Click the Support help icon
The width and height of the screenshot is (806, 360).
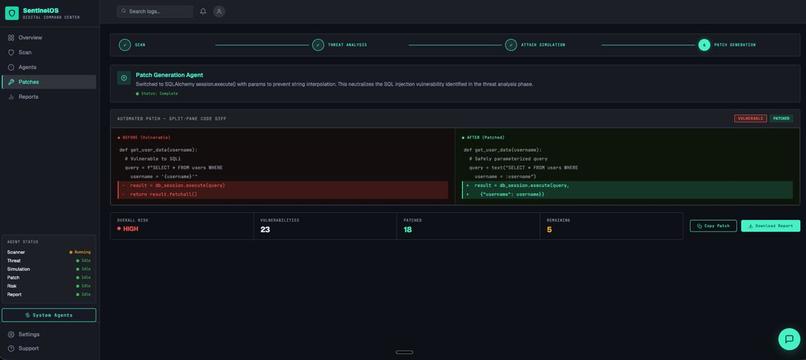11,348
